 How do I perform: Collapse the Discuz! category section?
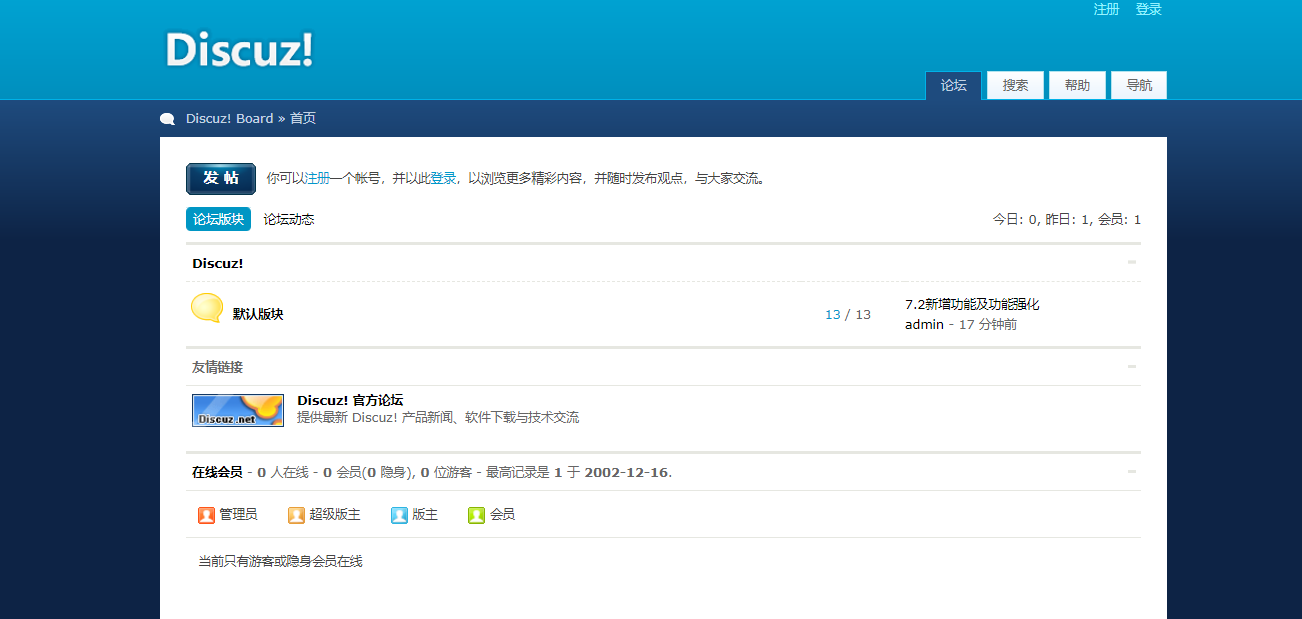point(1132,262)
